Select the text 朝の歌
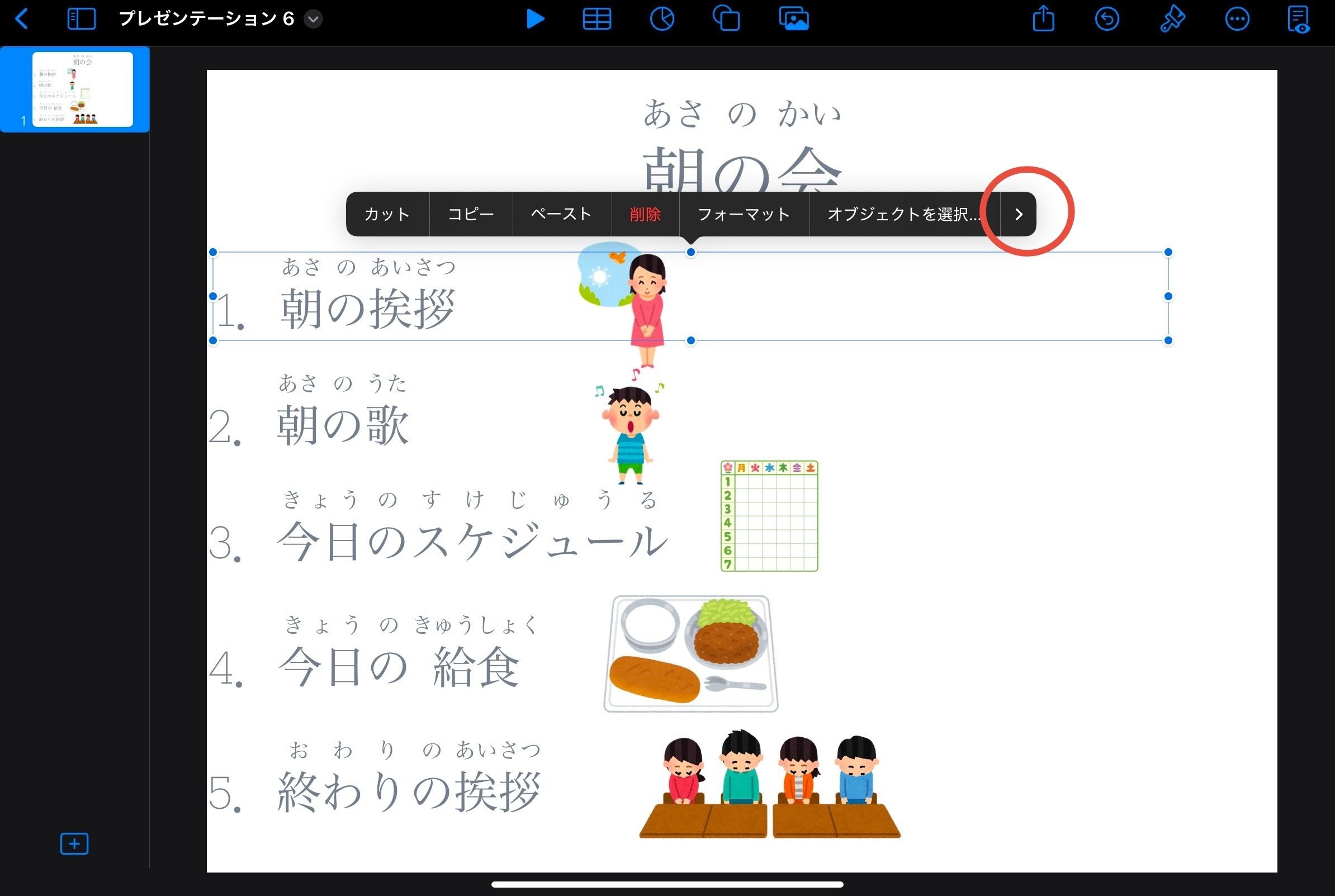Image resolution: width=1335 pixels, height=896 pixels. click(x=343, y=425)
